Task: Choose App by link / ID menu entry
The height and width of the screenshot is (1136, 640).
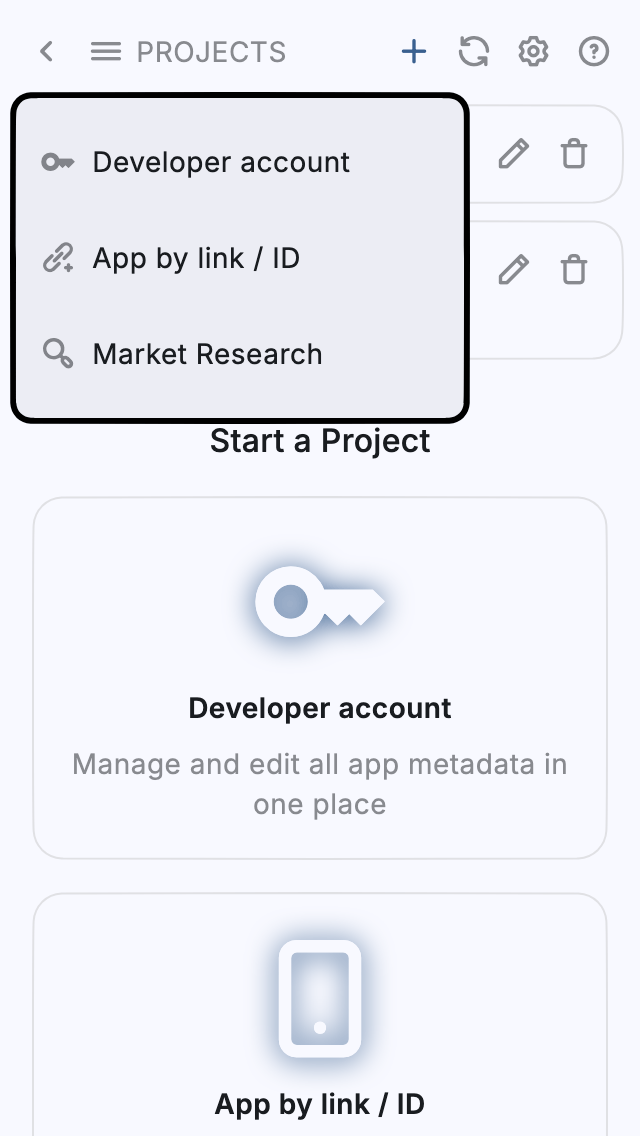Action: (x=196, y=258)
